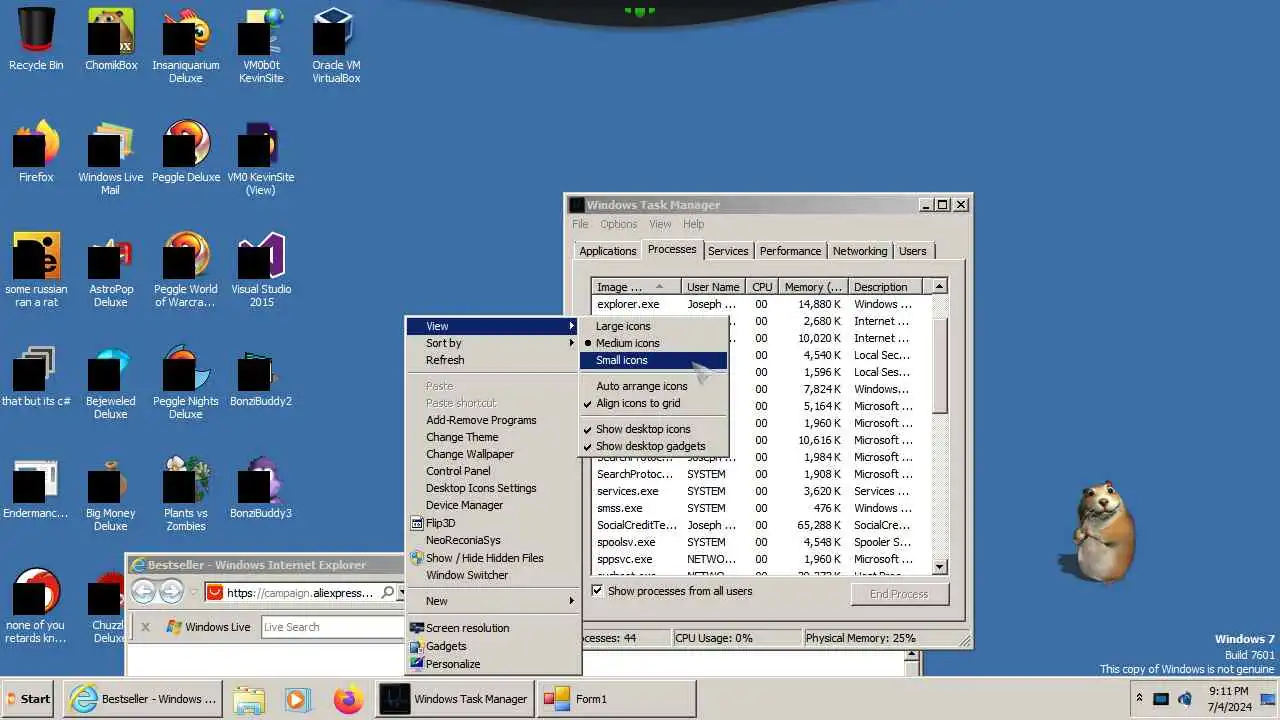The width and height of the screenshot is (1280, 720).
Task: Sort processes by Image Name column header
Action: 636,287
